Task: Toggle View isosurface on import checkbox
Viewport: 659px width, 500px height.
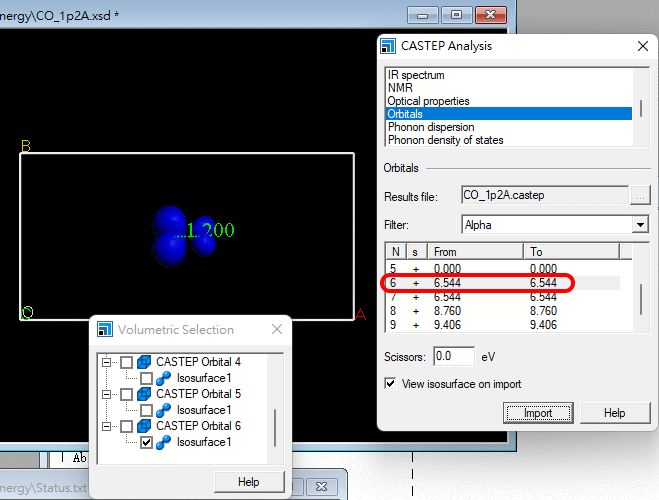Action: (x=391, y=383)
